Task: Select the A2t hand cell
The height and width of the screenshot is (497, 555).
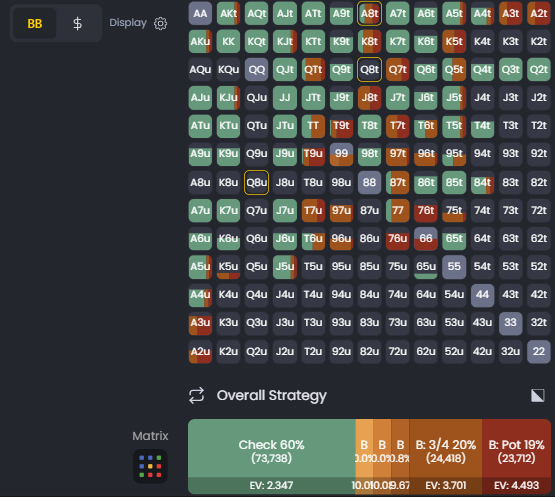Action: pos(539,13)
